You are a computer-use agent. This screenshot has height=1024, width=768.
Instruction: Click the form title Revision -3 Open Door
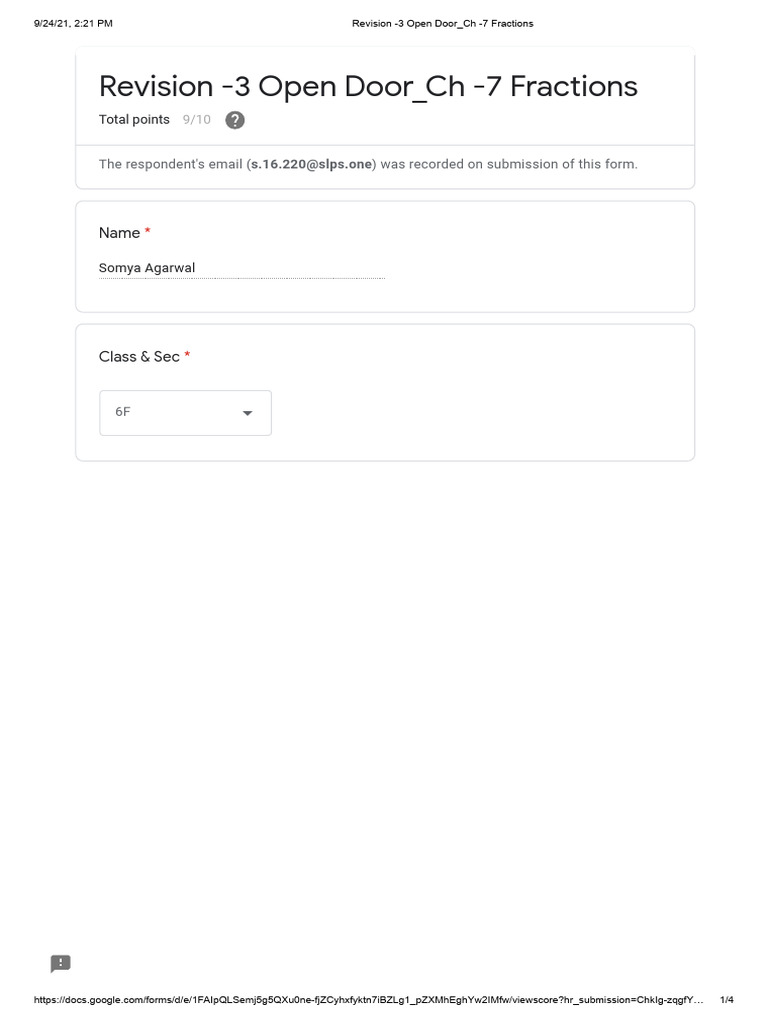(368, 86)
